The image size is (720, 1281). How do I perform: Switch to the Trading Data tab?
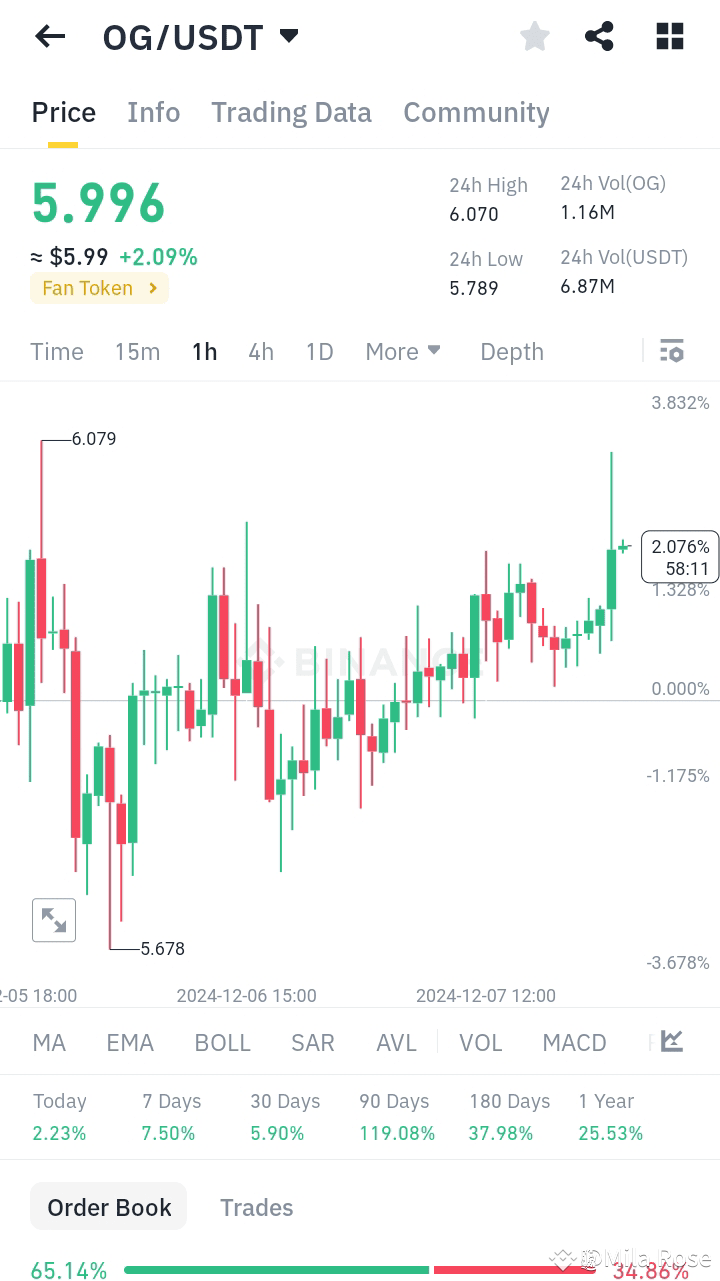(x=291, y=112)
